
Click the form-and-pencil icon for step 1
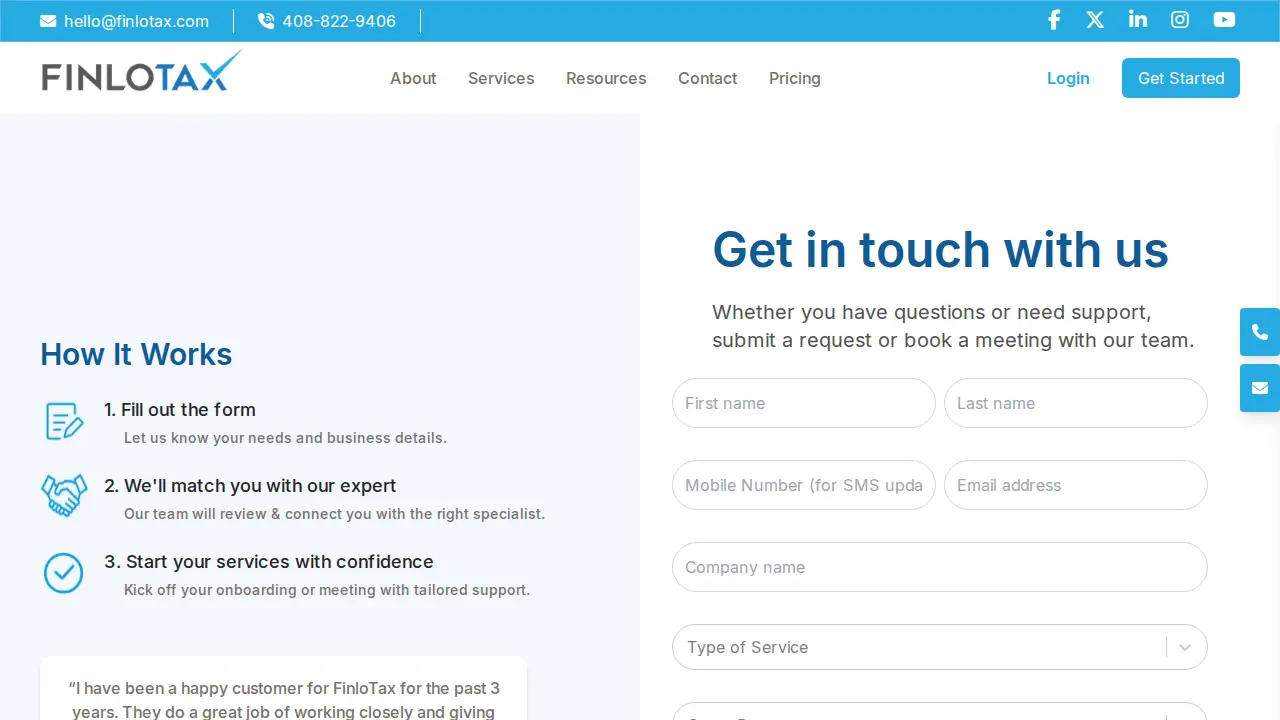point(64,421)
